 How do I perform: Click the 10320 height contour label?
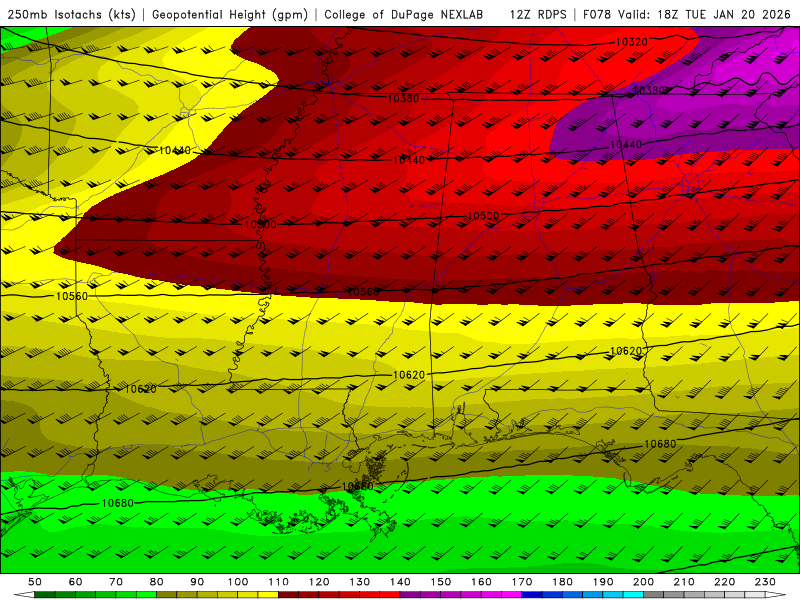click(x=632, y=42)
